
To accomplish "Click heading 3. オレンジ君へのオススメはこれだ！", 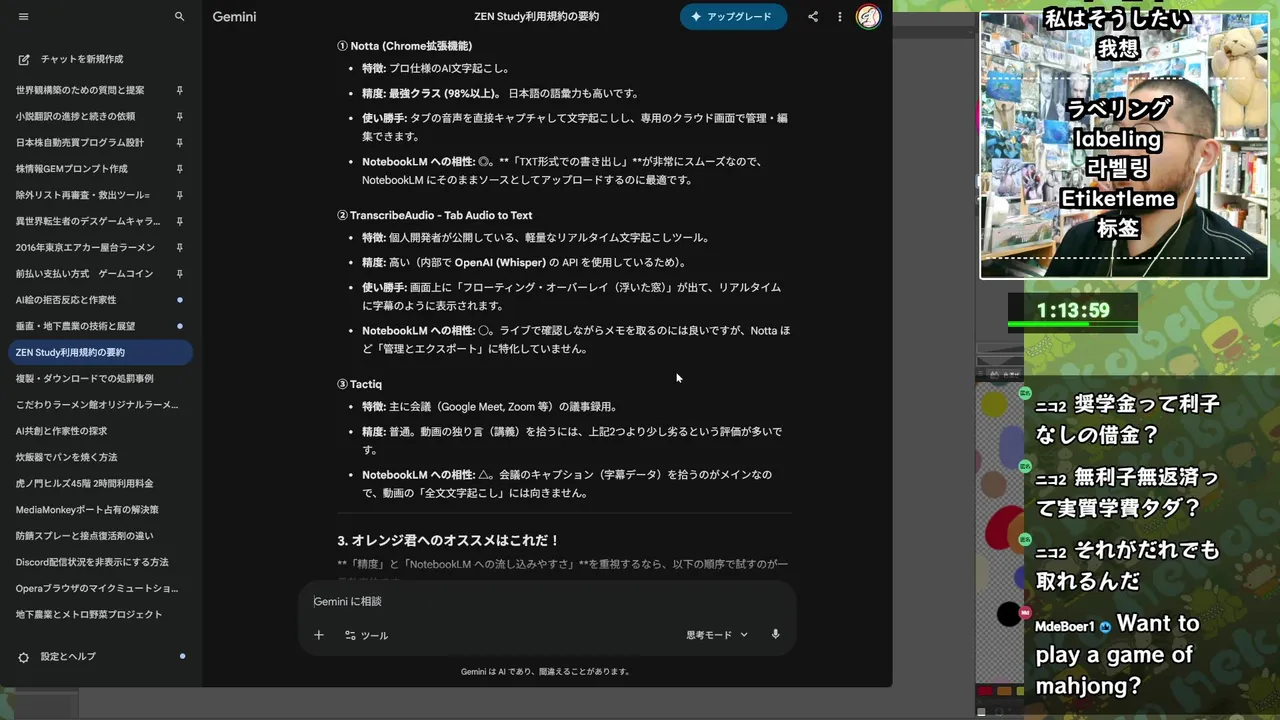I will pos(448,540).
